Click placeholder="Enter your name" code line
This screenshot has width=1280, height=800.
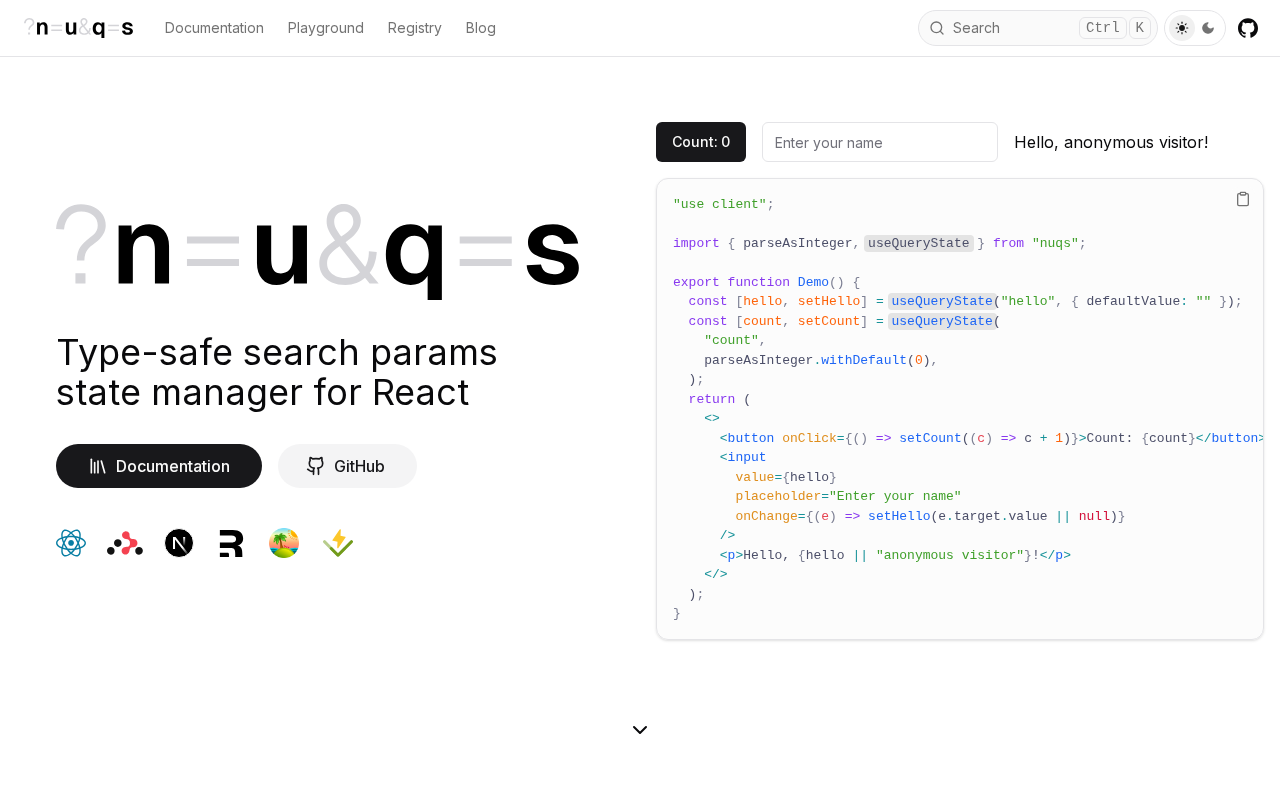point(848,496)
